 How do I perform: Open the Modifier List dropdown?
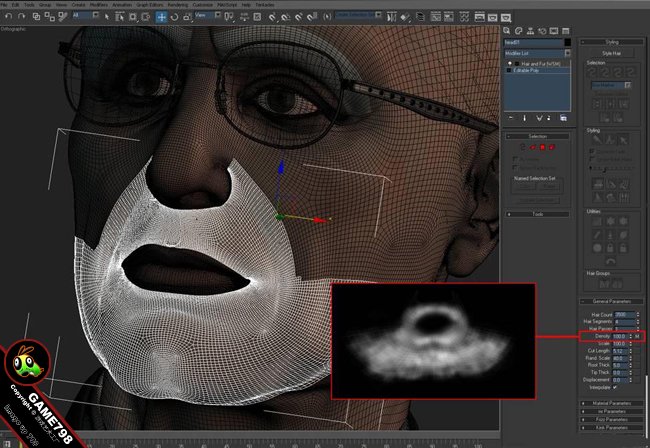537,53
